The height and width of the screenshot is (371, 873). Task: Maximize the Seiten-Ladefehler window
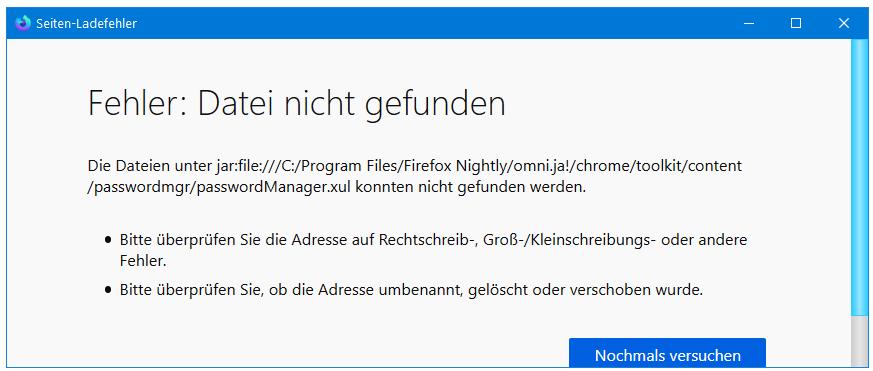click(796, 23)
